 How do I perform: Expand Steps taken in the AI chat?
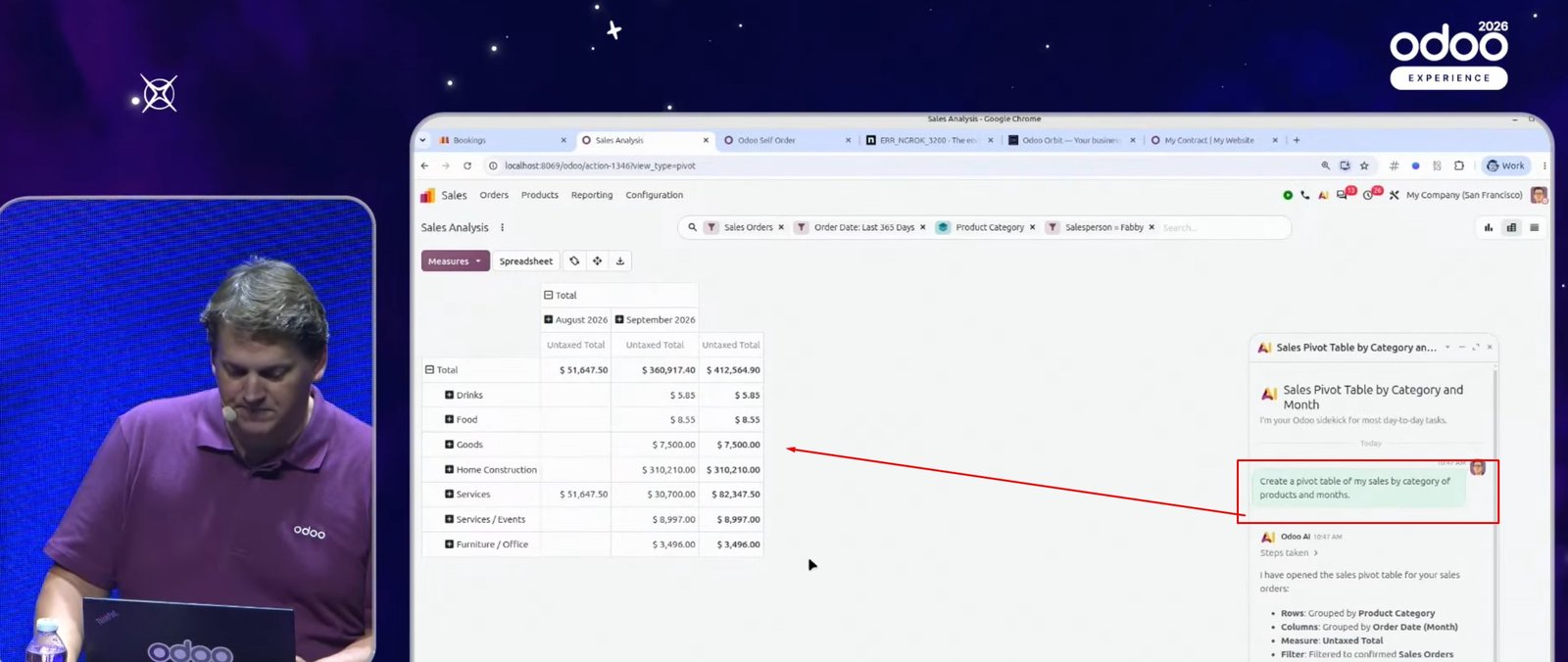[1290, 553]
